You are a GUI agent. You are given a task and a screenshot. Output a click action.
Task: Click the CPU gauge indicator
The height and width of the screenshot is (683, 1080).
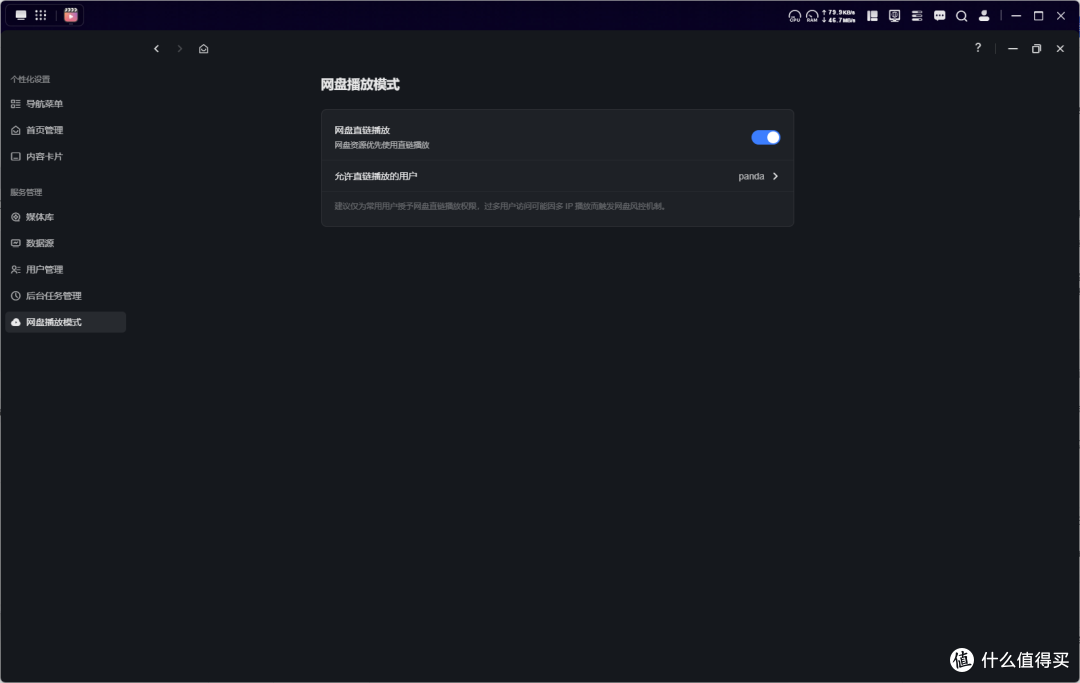click(794, 16)
